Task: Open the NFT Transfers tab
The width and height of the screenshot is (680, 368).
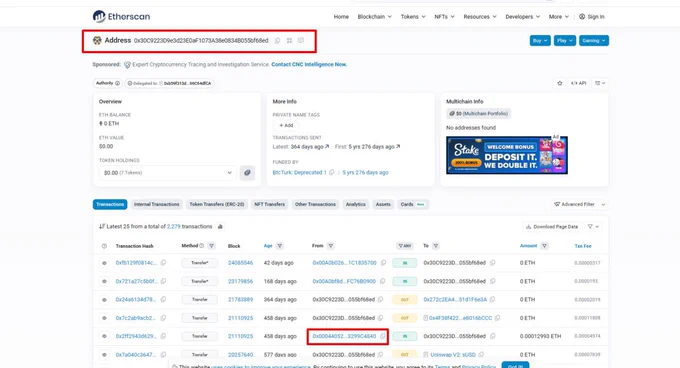Action: click(270, 204)
